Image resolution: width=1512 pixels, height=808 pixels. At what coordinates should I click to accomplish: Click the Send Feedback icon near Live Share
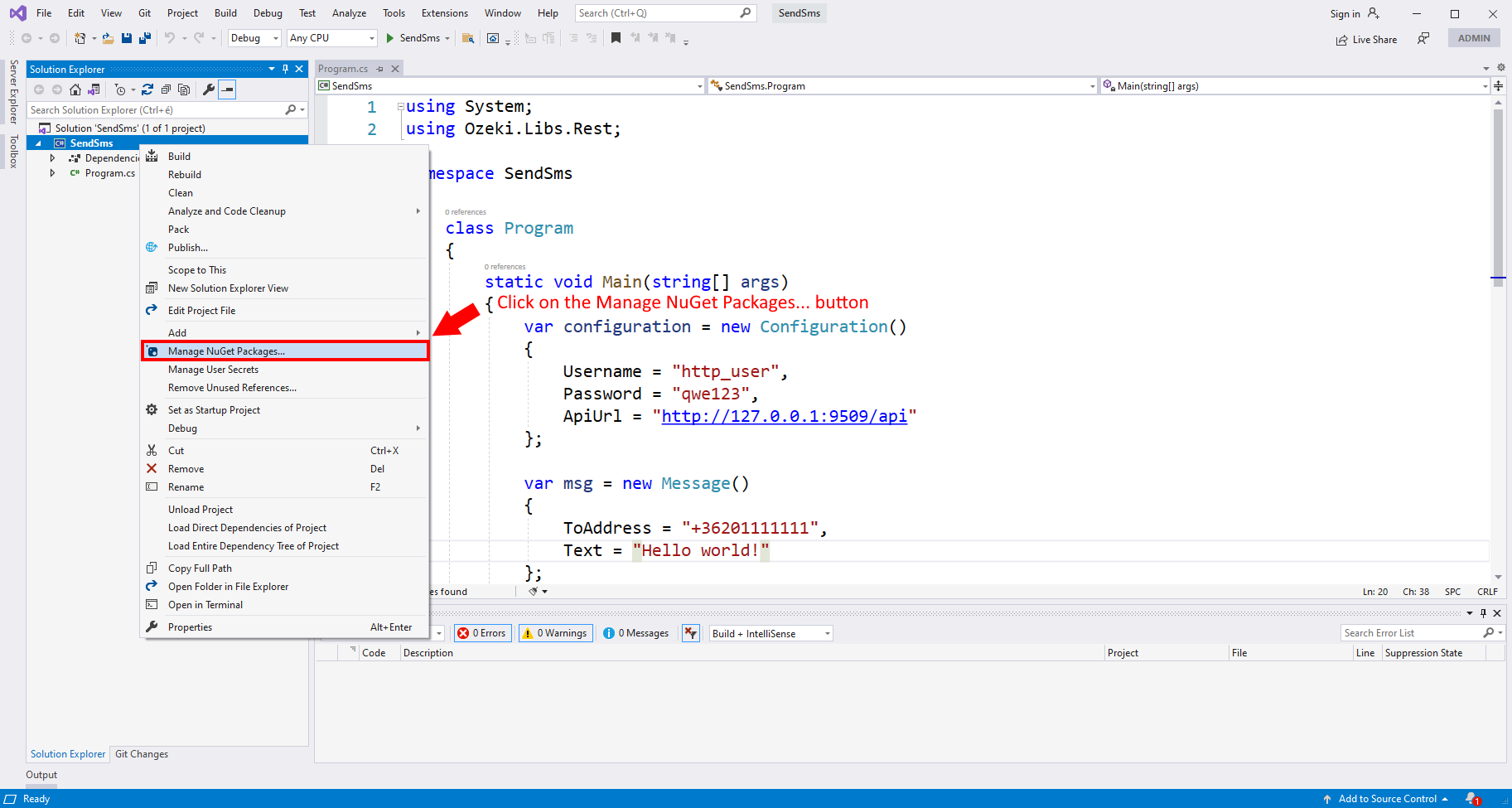1423,38
